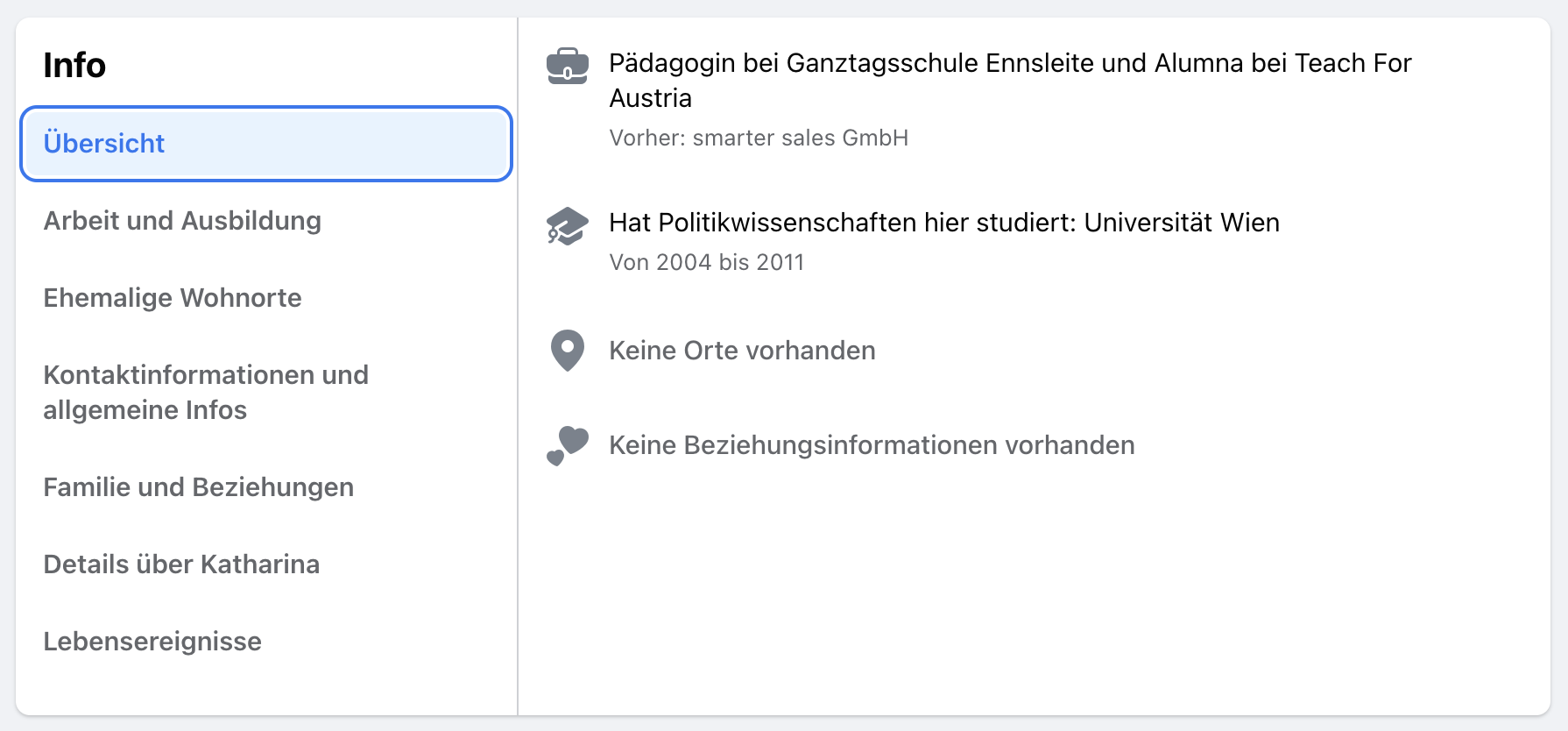This screenshot has width=1568, height=731.
Task: Click 'Vorher: smarter sales GmbH' text
Action: tap(759, 138)
